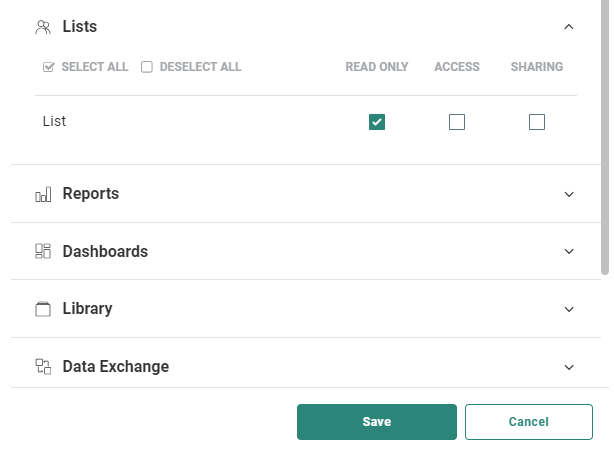
Task: Expand the Library section chevron
Action: point(569,309)
